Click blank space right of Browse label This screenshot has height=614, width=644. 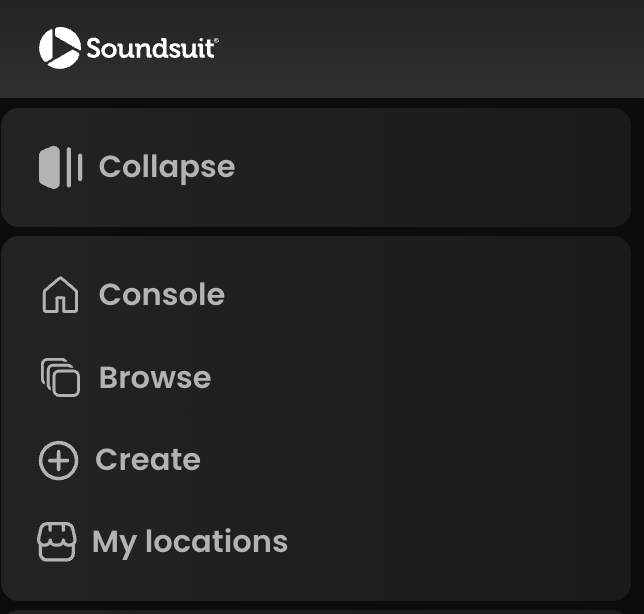[430, 378]
